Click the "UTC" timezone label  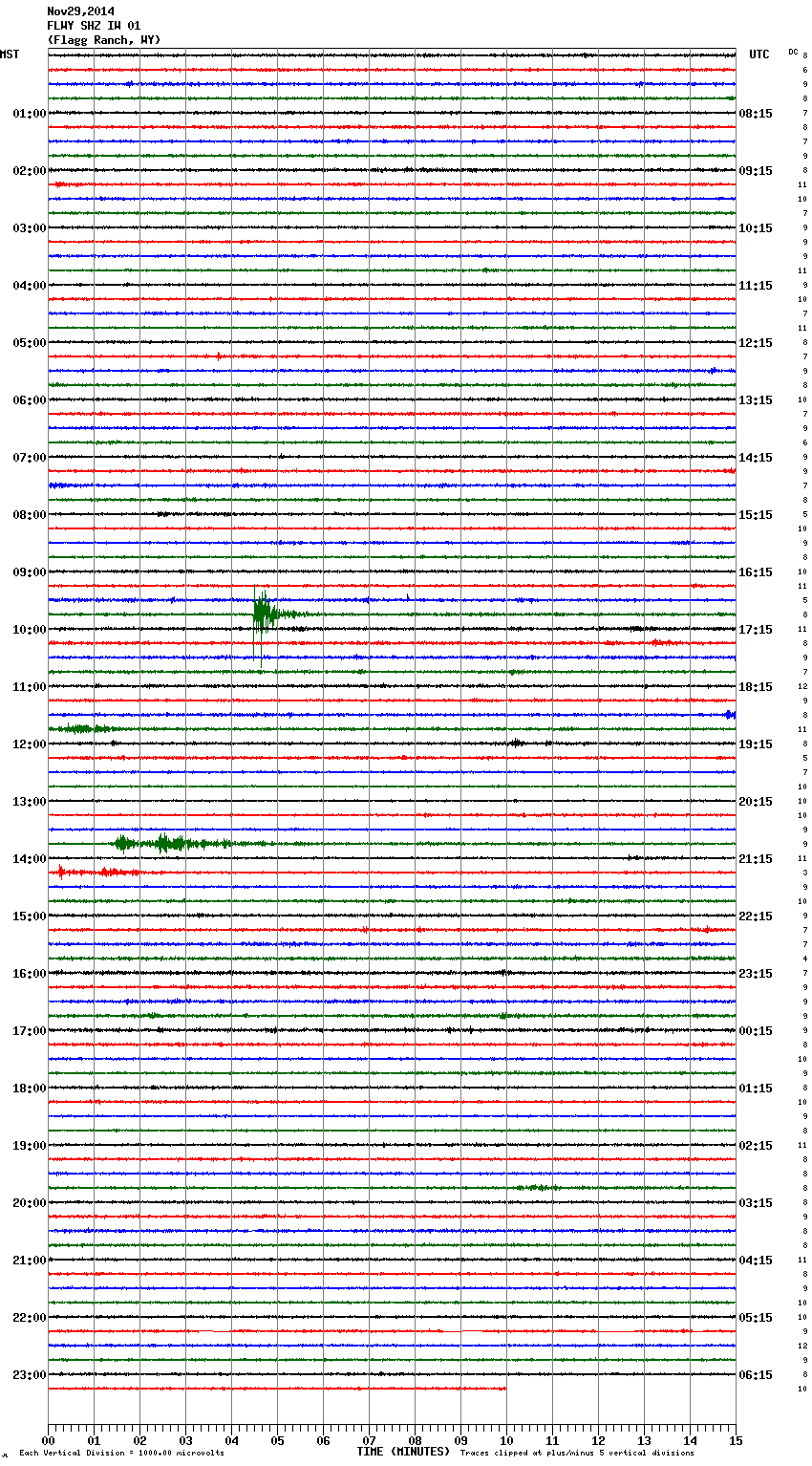click(x=759, y=54)
